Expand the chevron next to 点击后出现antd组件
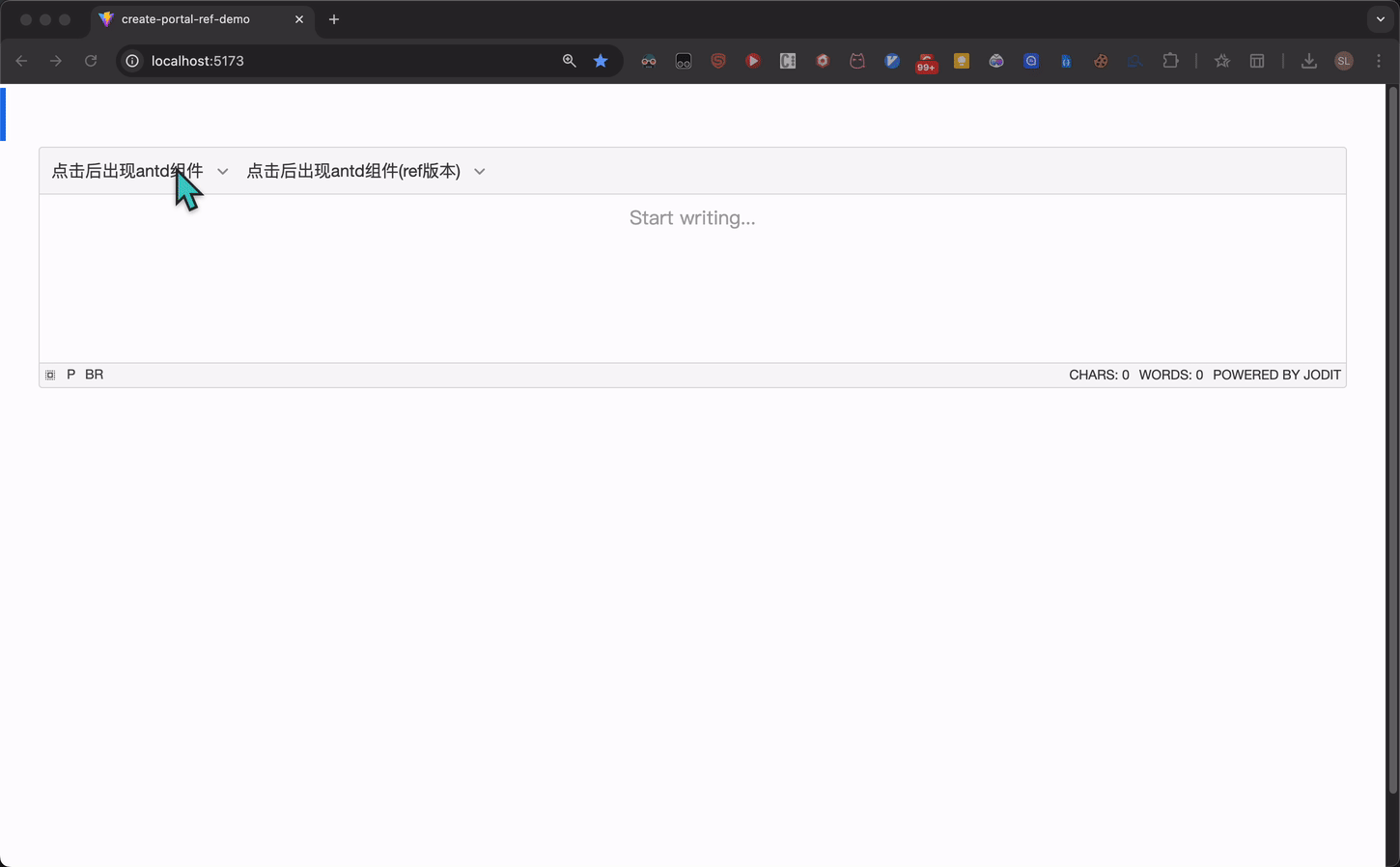The image size is (1400, 867). click(223, 172)
